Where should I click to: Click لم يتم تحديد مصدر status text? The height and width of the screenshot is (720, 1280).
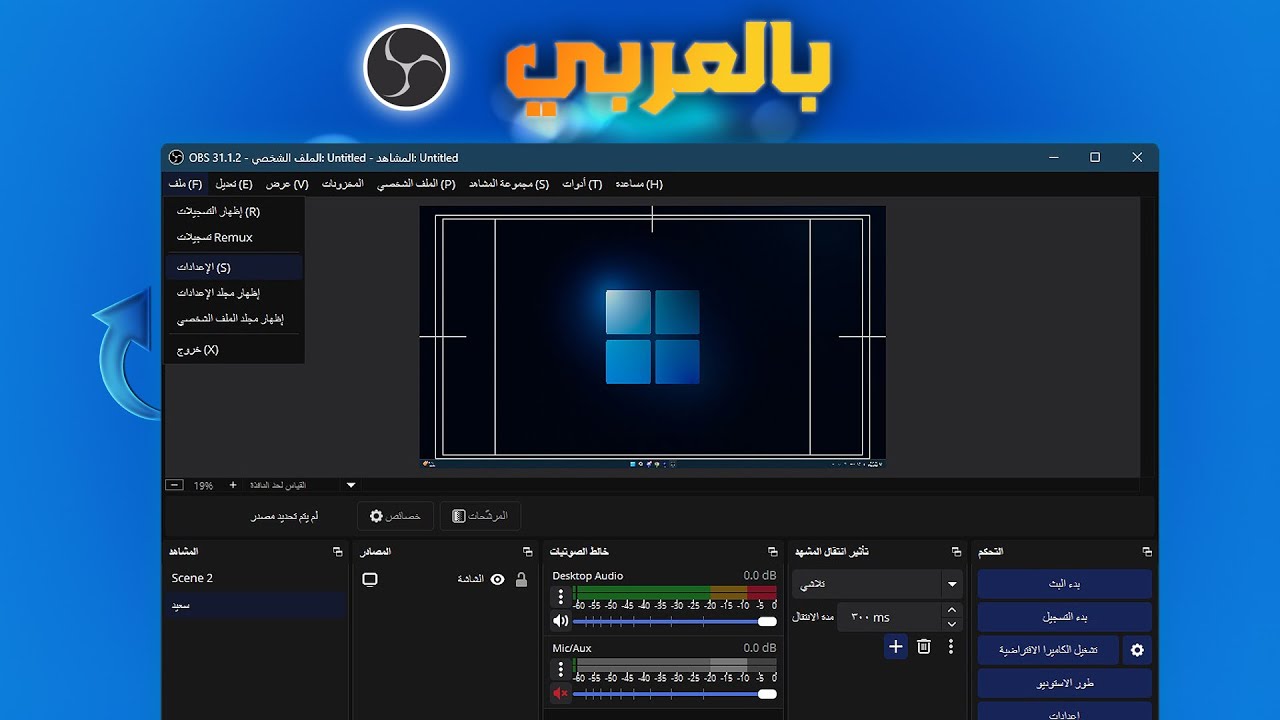coord(285,516)
